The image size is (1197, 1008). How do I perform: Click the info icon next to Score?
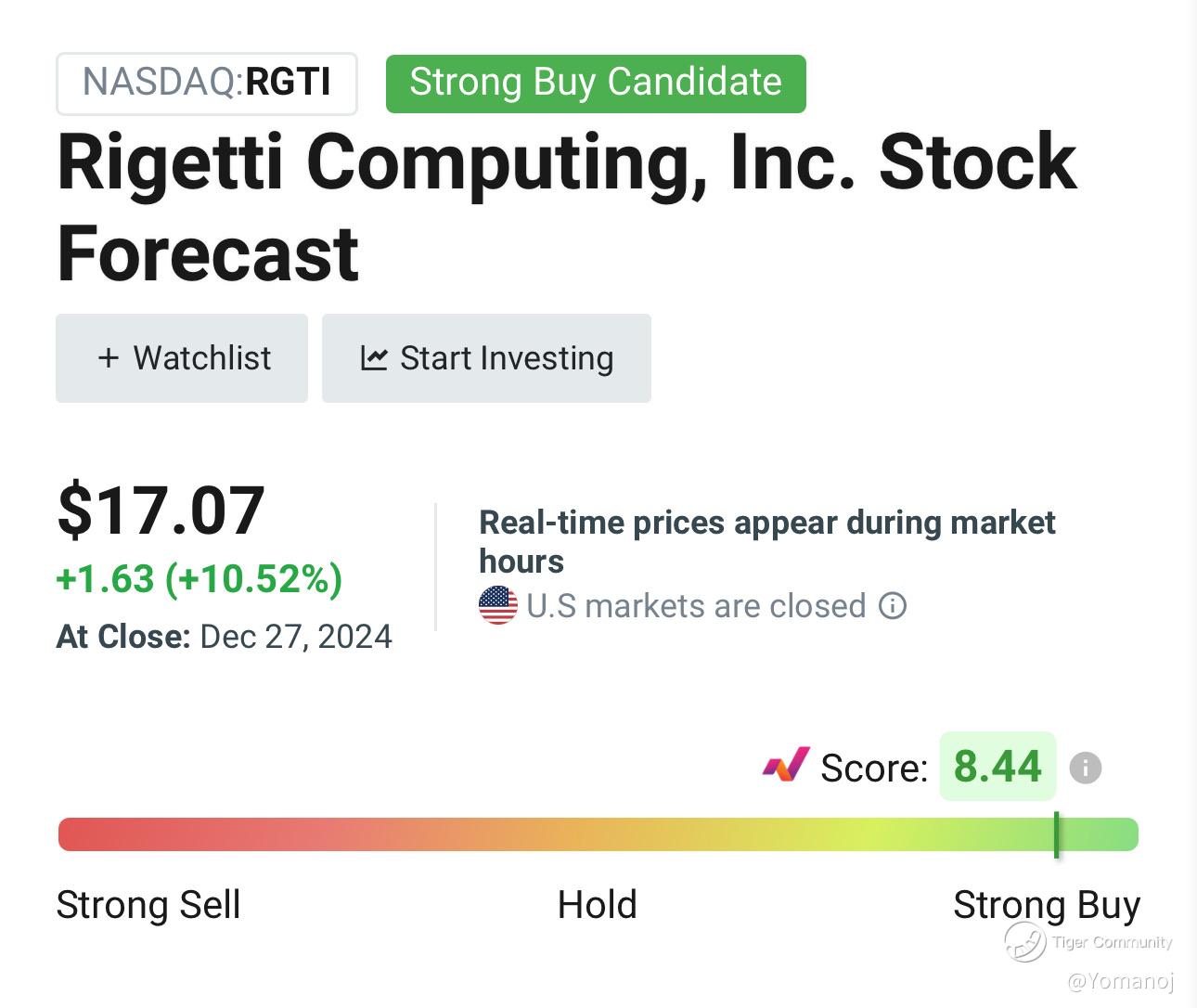[x=1085, y=768]
